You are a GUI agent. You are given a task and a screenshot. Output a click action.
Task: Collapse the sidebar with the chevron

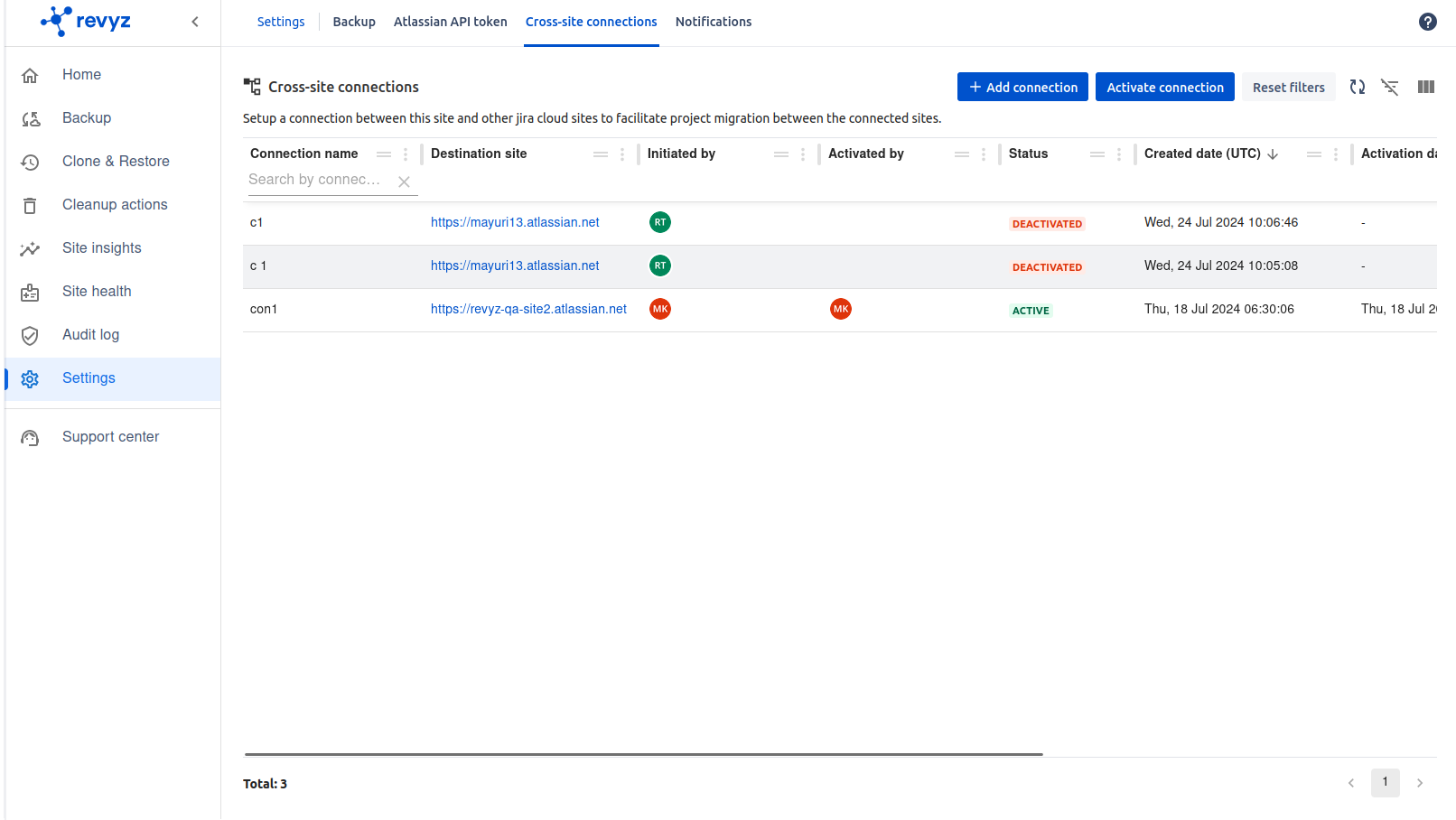point(195,22)
